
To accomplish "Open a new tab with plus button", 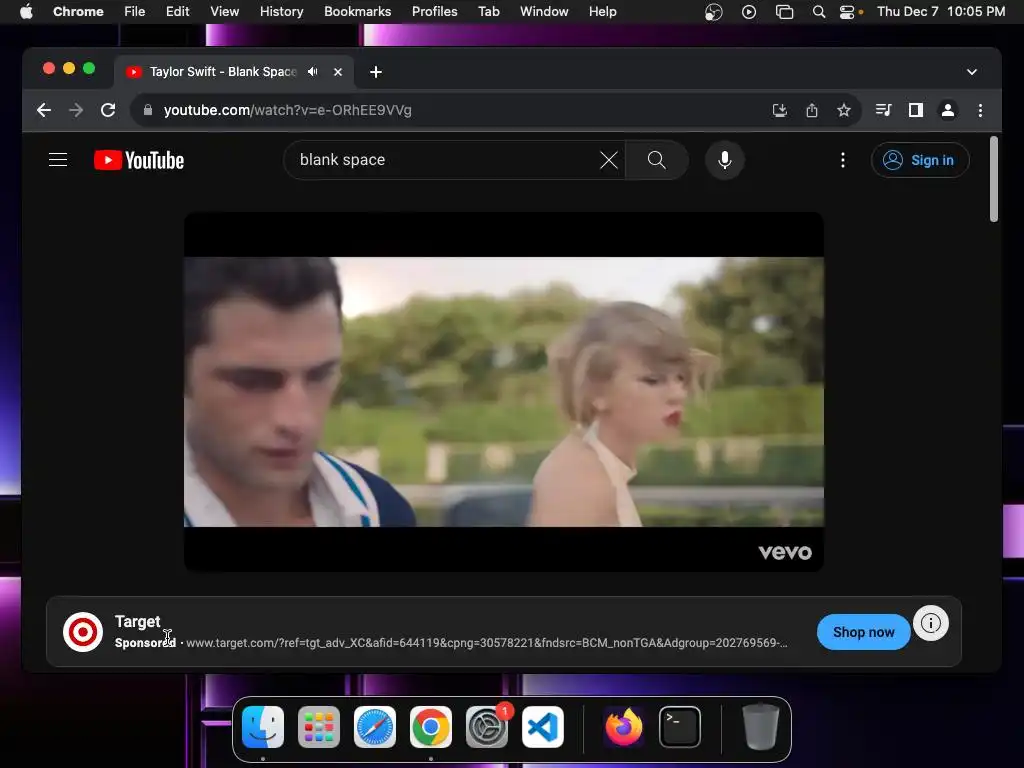I will click(x=376, y=72).
